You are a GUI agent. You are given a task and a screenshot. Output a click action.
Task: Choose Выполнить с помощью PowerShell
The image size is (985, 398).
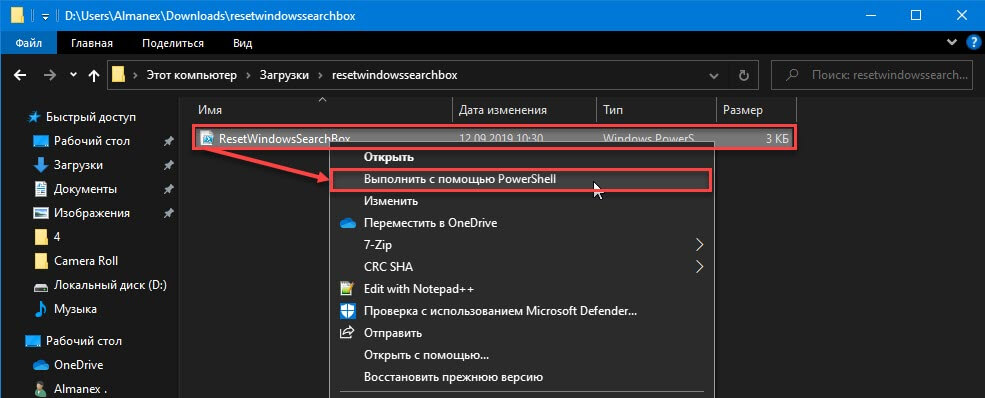[x=522, y=180]
